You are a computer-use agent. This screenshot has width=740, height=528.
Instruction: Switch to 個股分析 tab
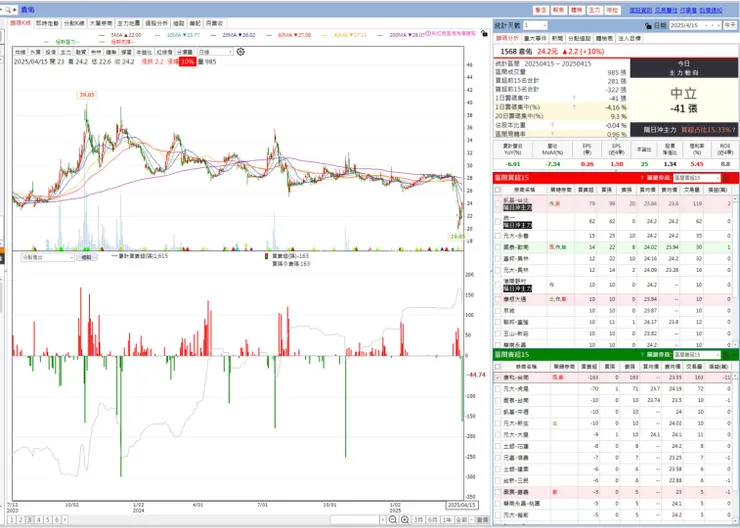(x=156, y=23)
